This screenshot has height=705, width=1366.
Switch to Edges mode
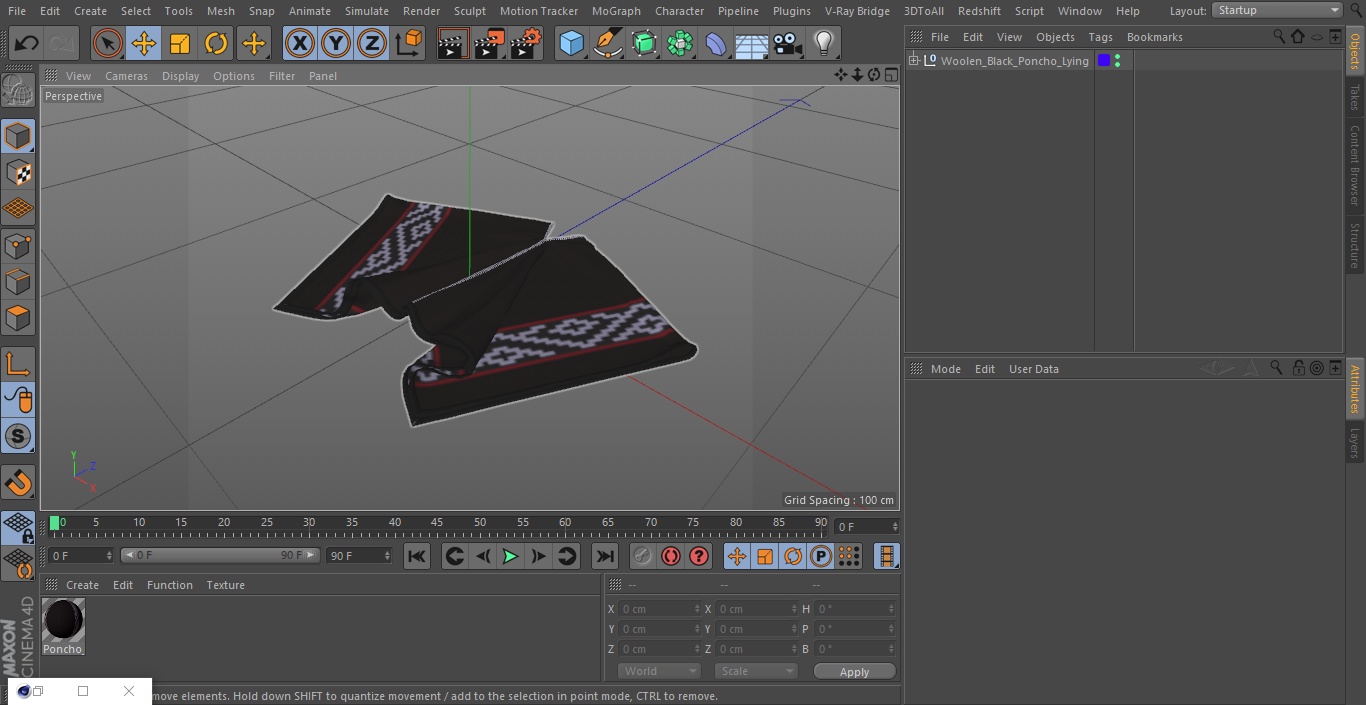18,281
